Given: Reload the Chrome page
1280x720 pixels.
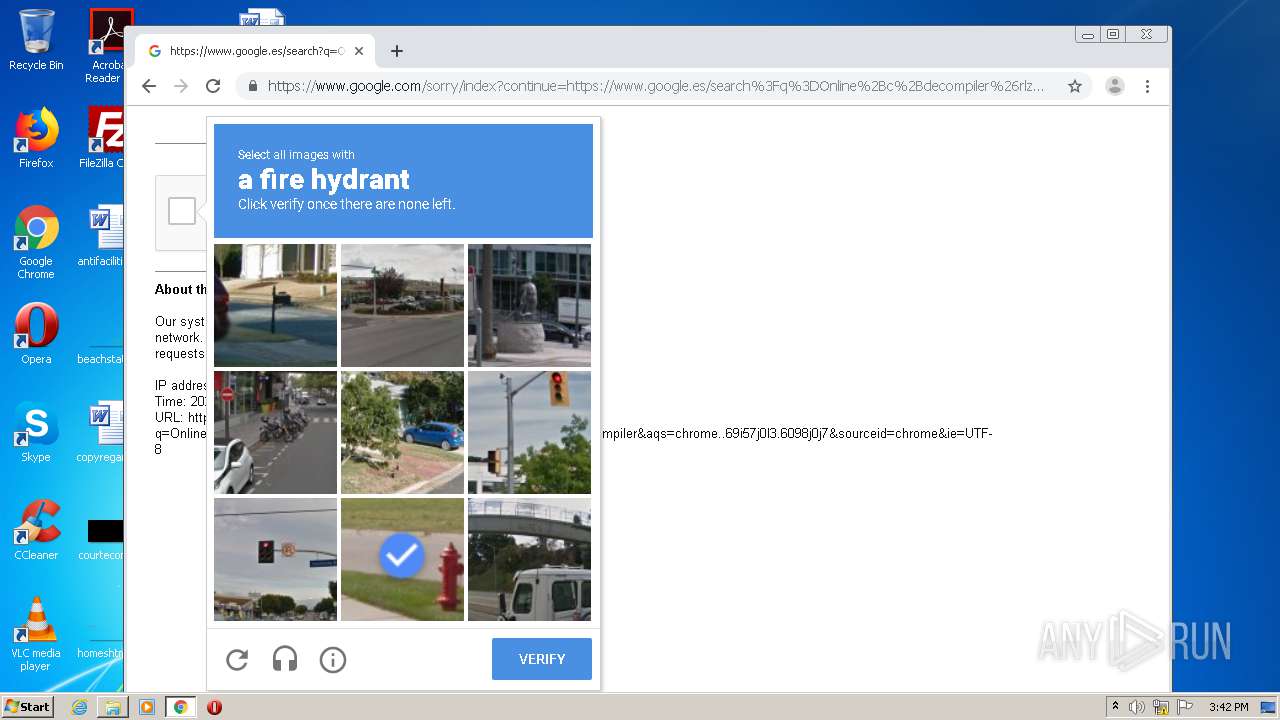Looking at the screenshot, I should pyautogui.click(x=213, y=86).
